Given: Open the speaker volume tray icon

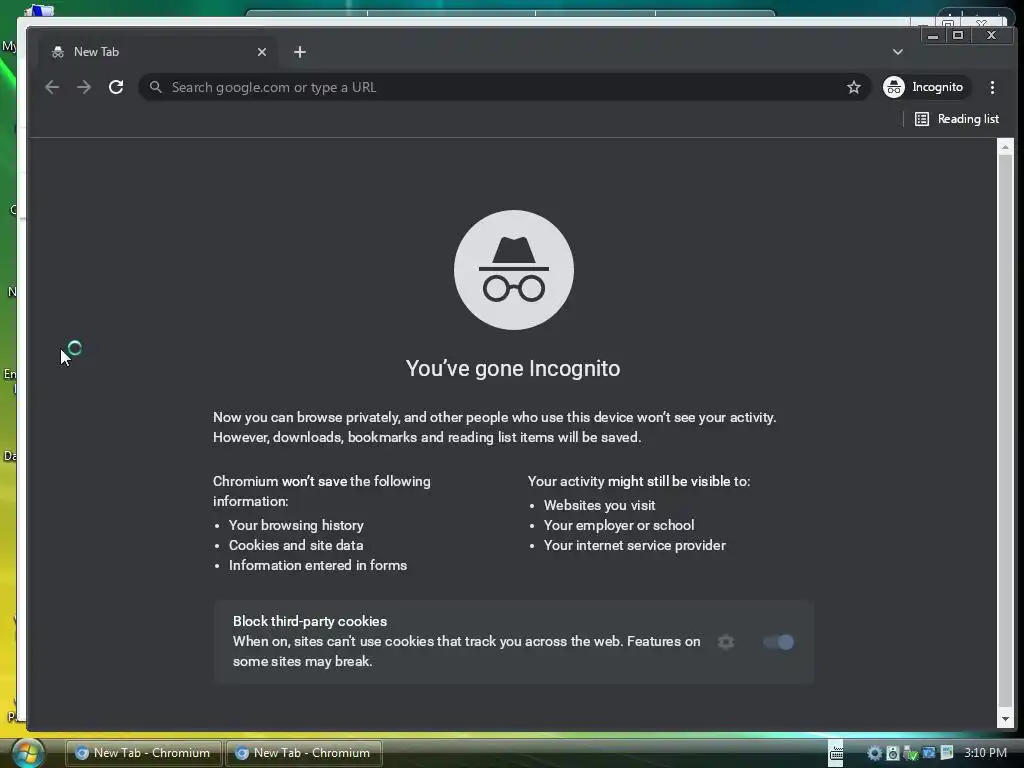Looking at the screenshot, I should tap(892, 753).
